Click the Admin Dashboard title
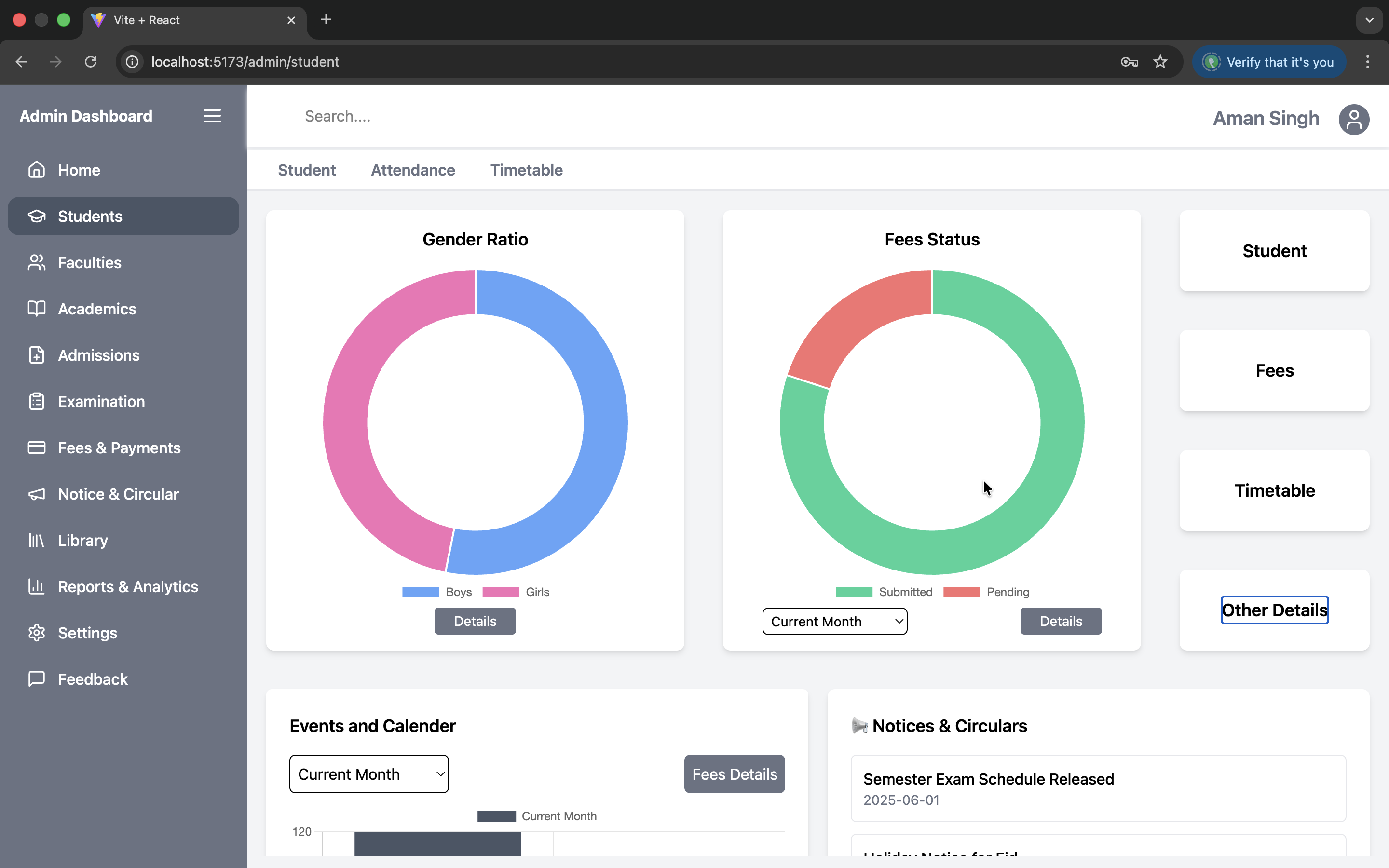The height and width of the screenshot is (868, 1389). tap(86, 116)
